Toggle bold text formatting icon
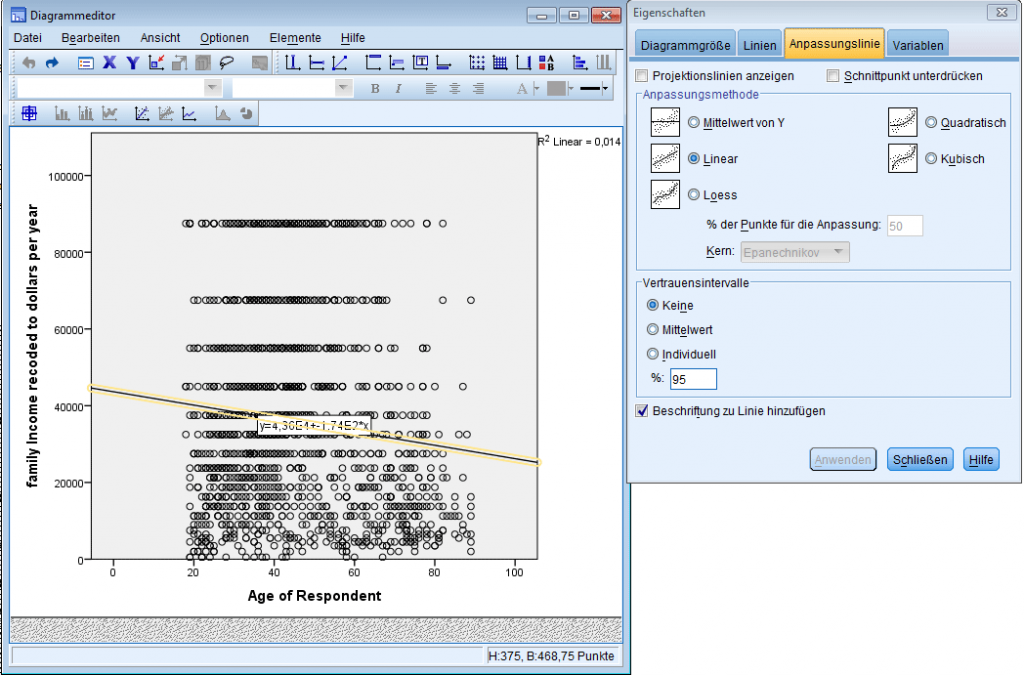The image size is (1024, 675). point(374,89)
